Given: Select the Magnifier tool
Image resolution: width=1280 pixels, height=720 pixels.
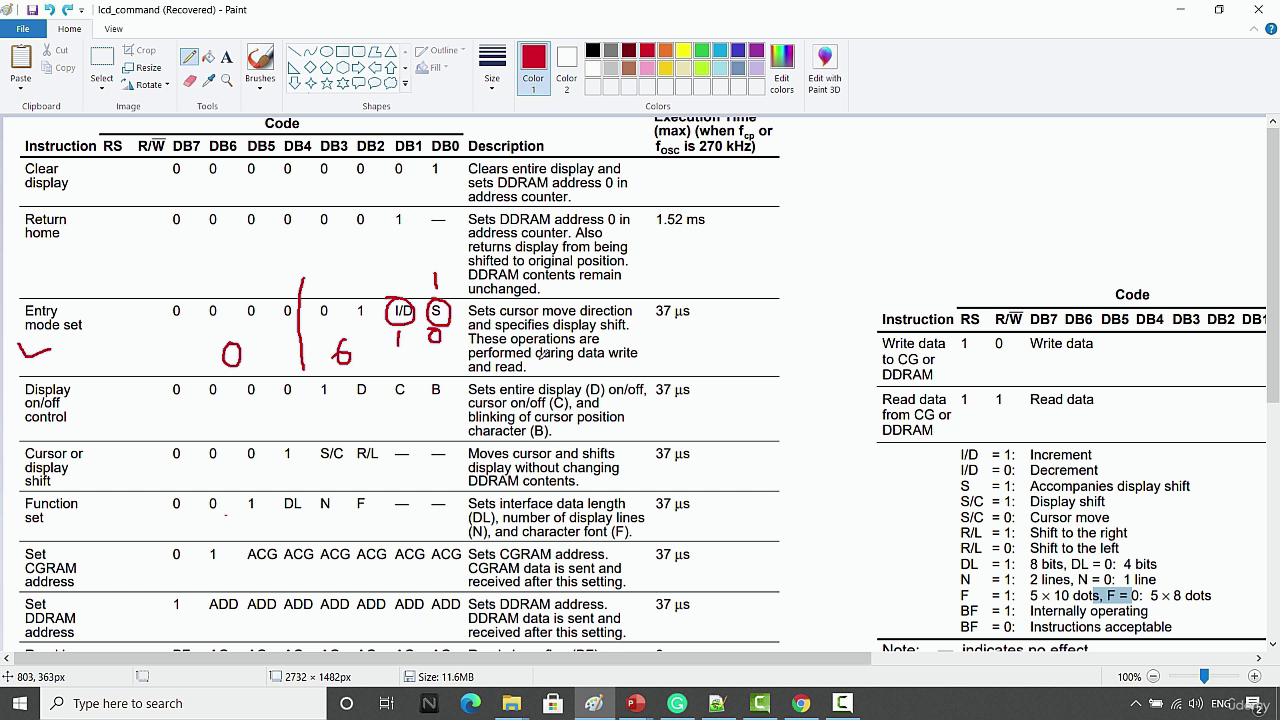Looking at the screenshot, I should click(227, 80).
